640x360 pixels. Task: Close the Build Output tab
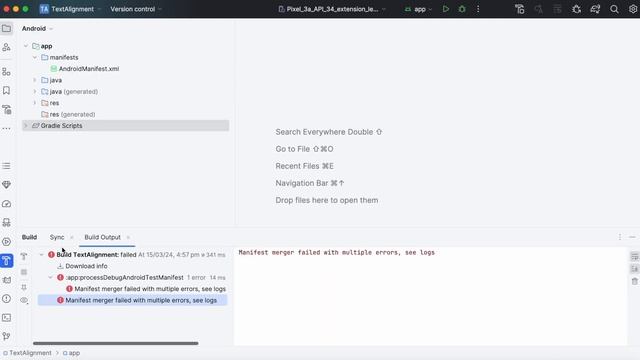[128, 238]
